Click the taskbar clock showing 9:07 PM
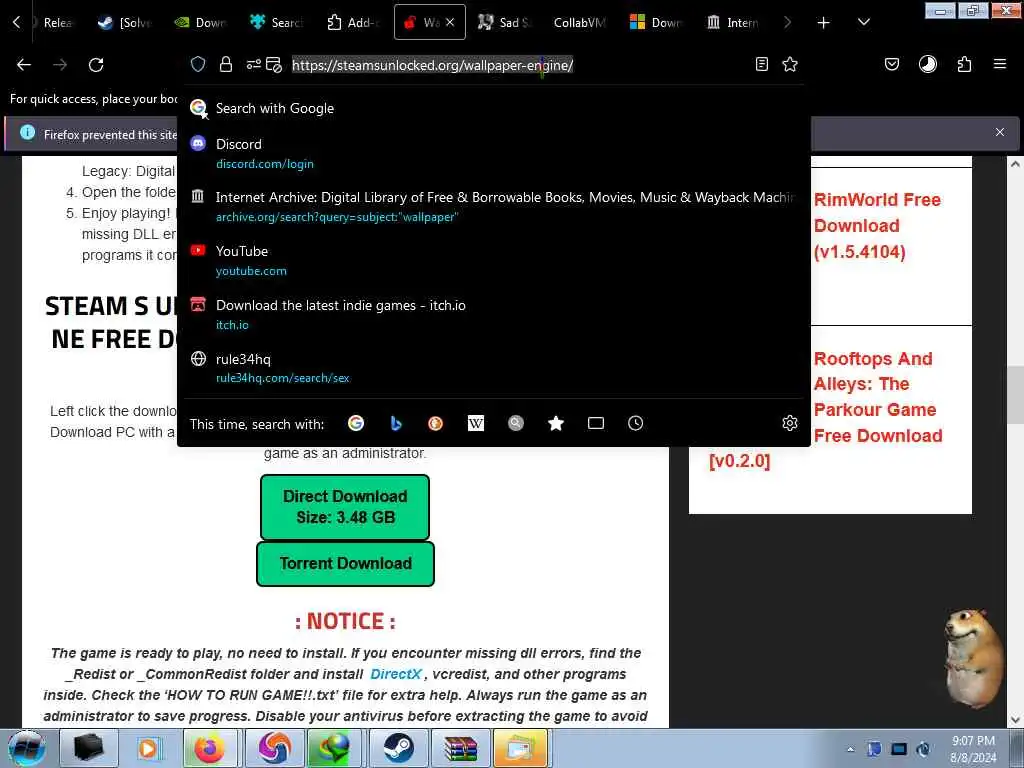1024x768 pixels. pos(973,749)
